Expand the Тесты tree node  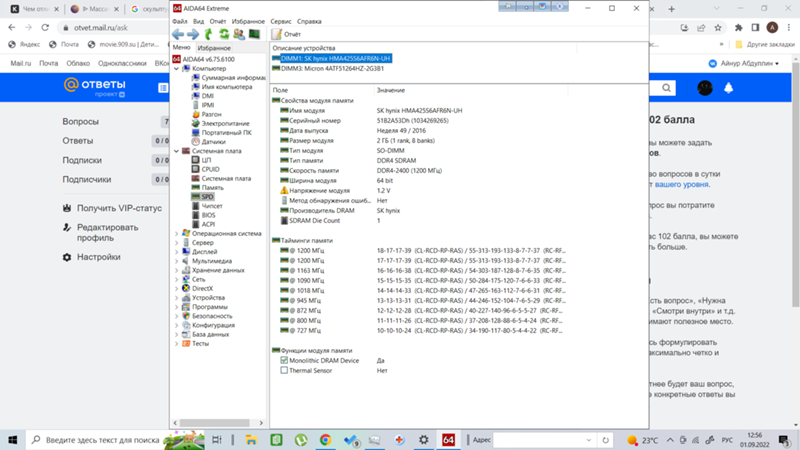[177, 344]
